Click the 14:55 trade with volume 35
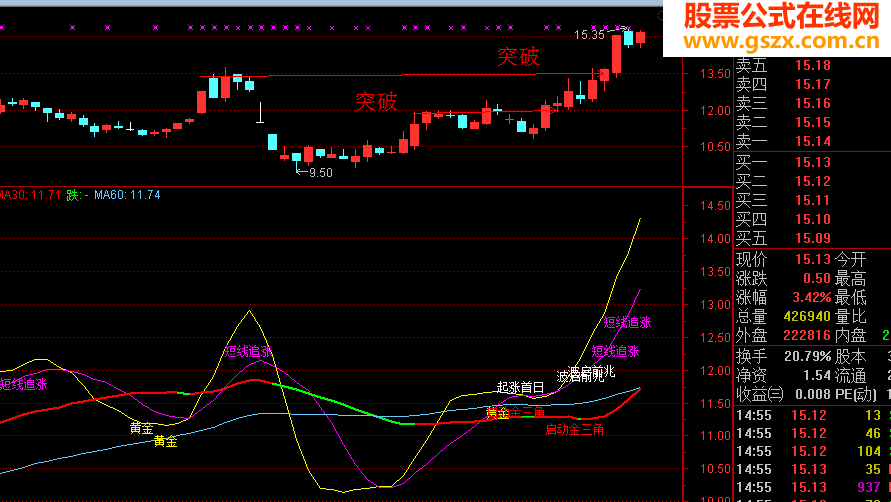This screenshot has width=891, height=502. [x=813, y=470]
